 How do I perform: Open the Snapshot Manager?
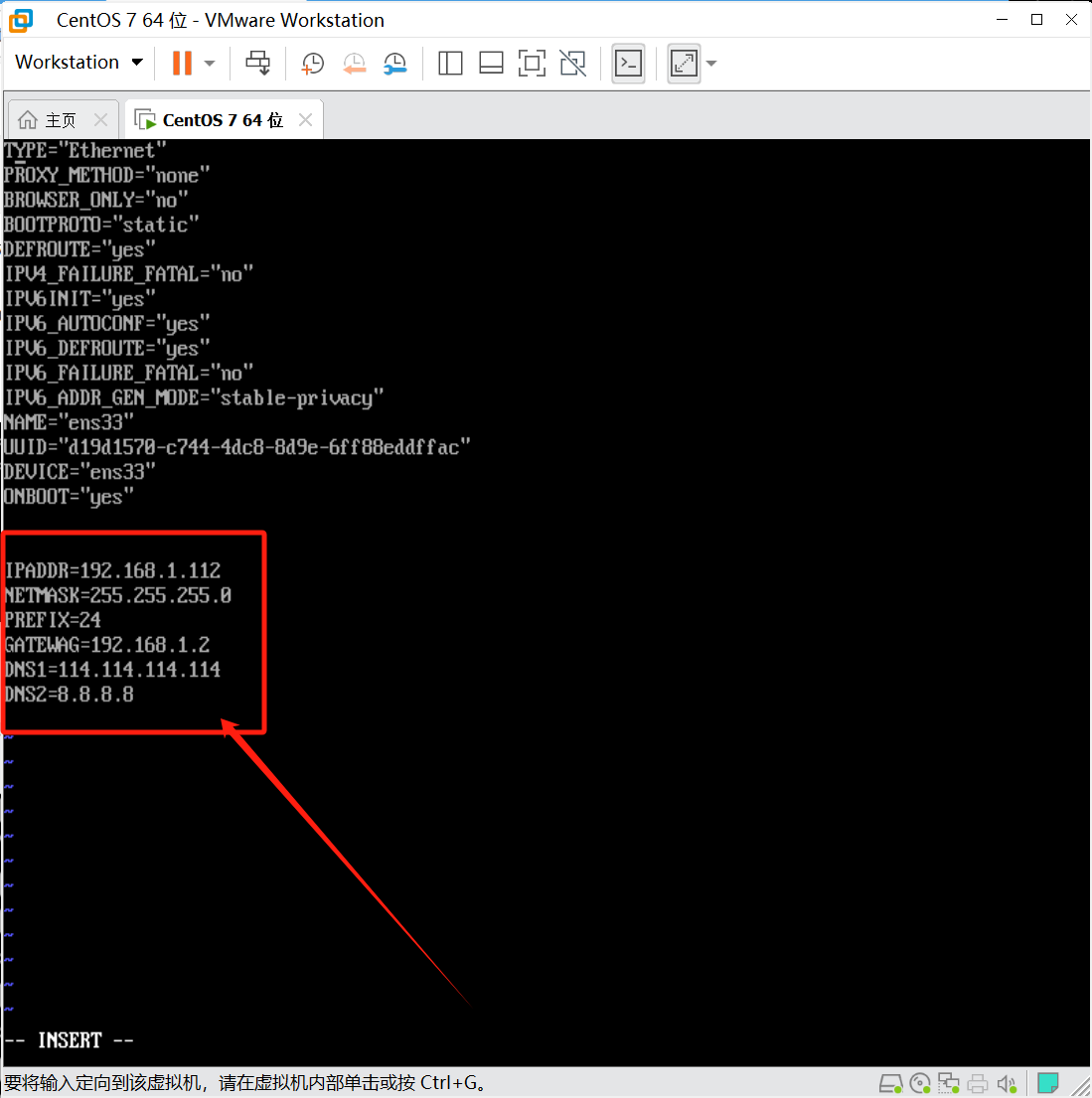pos(394,63)
